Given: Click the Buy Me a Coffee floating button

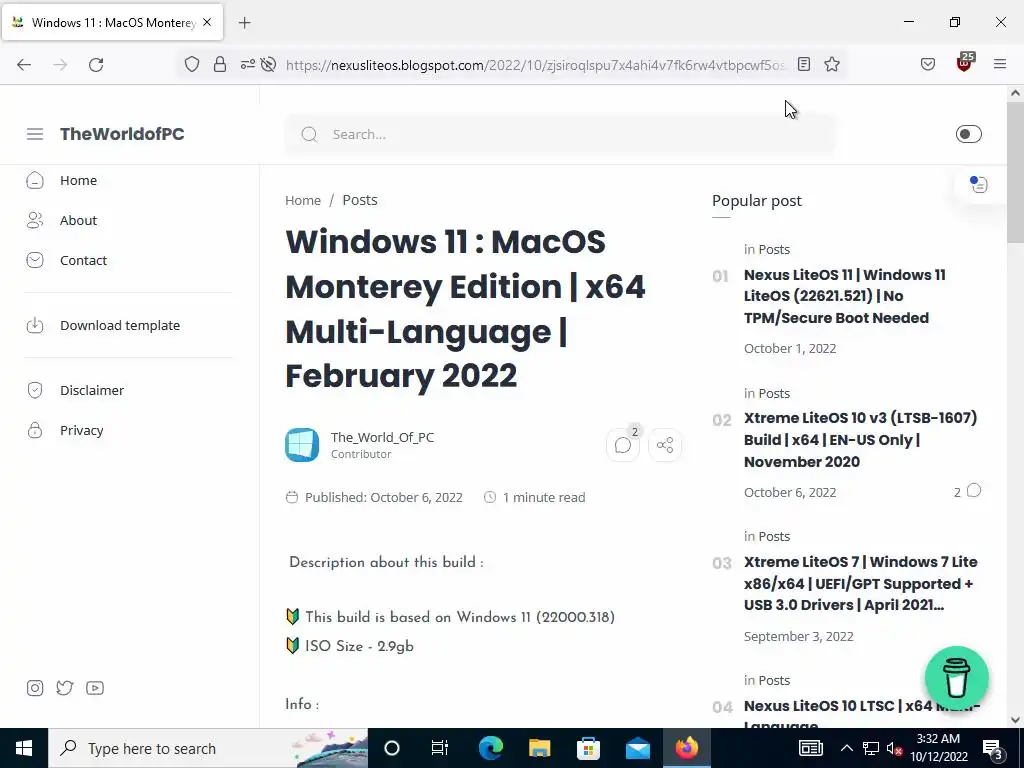Looking at the screenshot, I should pyautogui.click(x=957, y=677).
